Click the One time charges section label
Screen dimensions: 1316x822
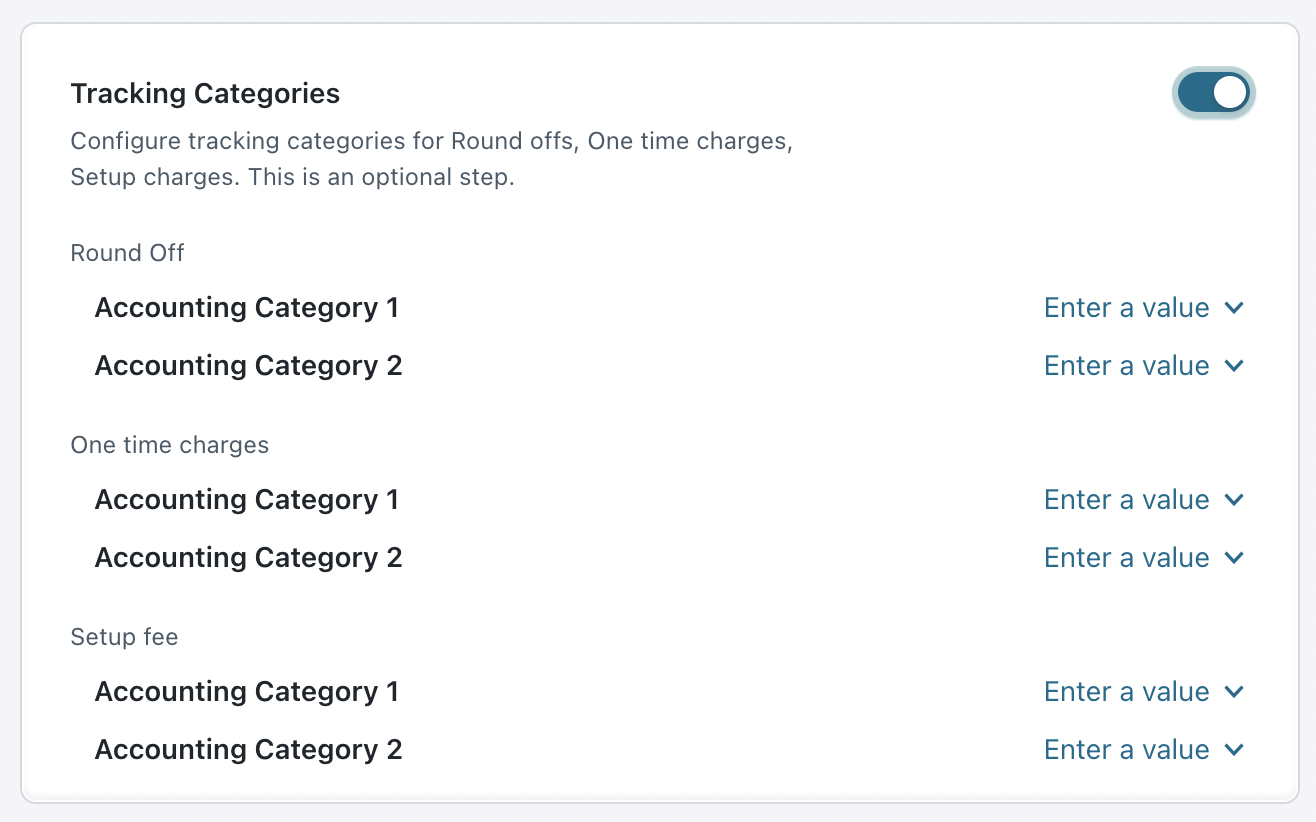click(x=169, y=445)
